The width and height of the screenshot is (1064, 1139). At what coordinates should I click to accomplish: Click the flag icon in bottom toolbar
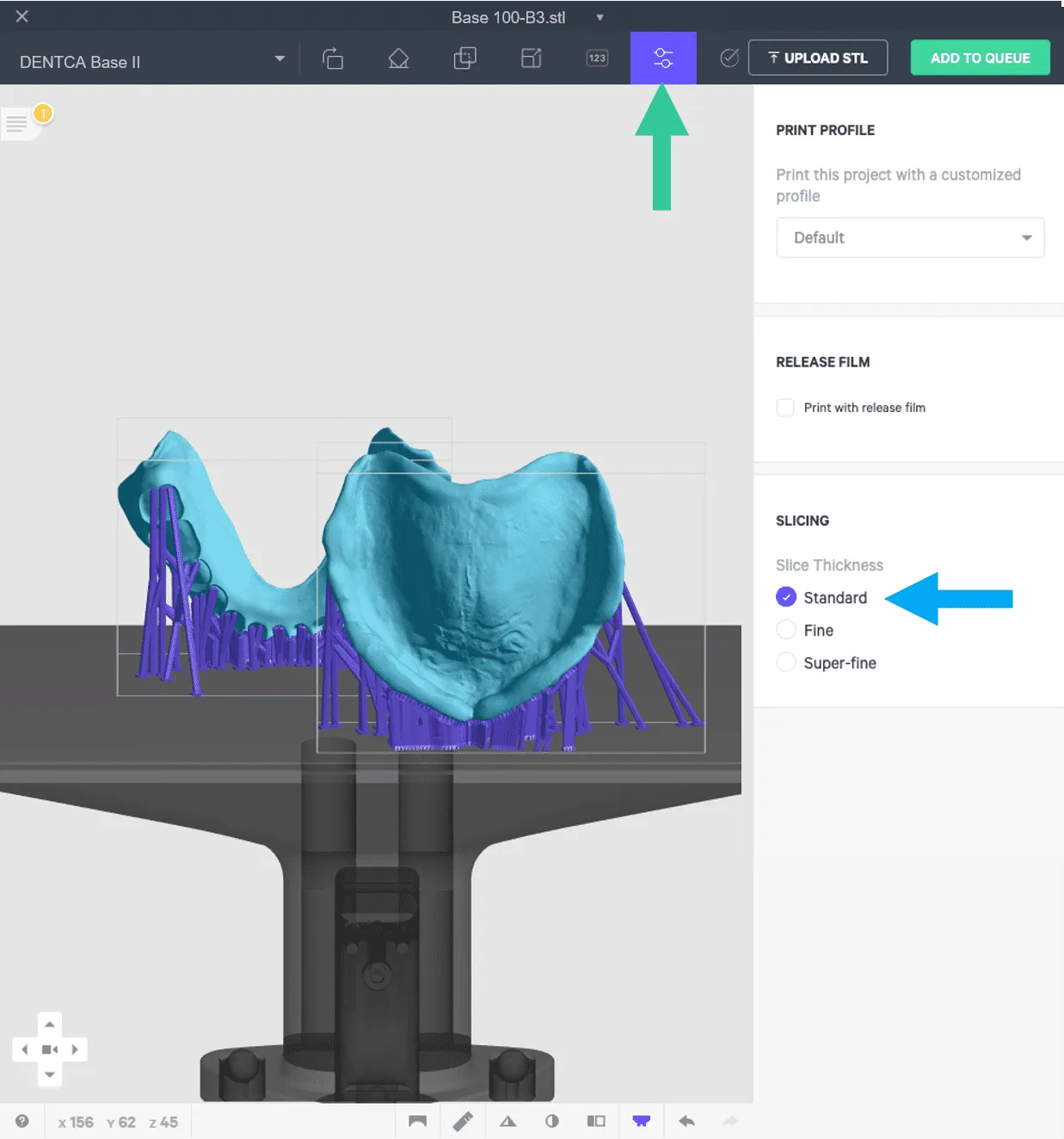(418, 1121)
